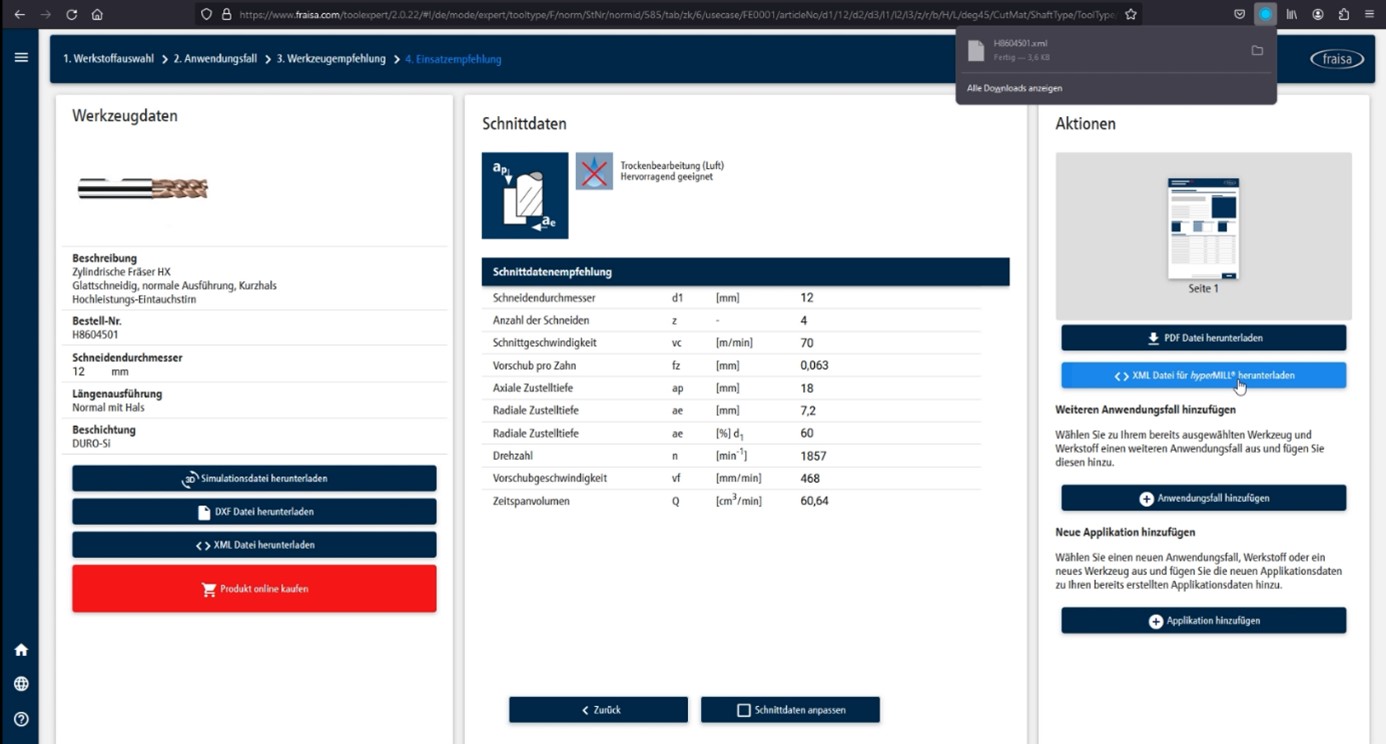This screenshot has height=744, width=1386.
Task: Click the red Produkt online kaufen button
Action: (254, 589)
